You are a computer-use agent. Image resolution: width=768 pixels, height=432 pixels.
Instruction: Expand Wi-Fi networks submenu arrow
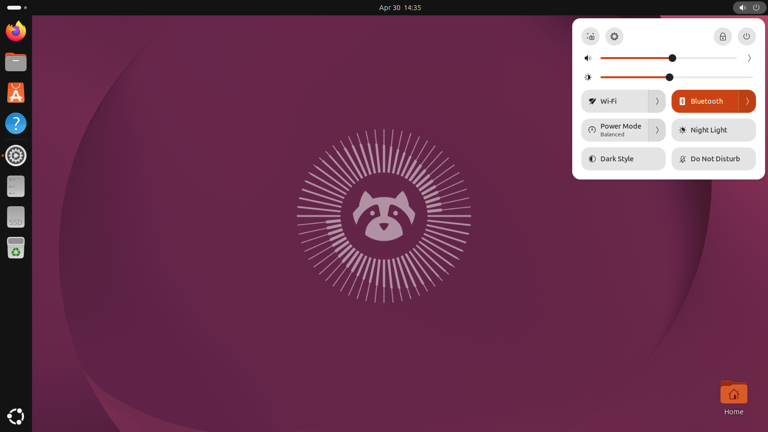[x=657, y=101]
